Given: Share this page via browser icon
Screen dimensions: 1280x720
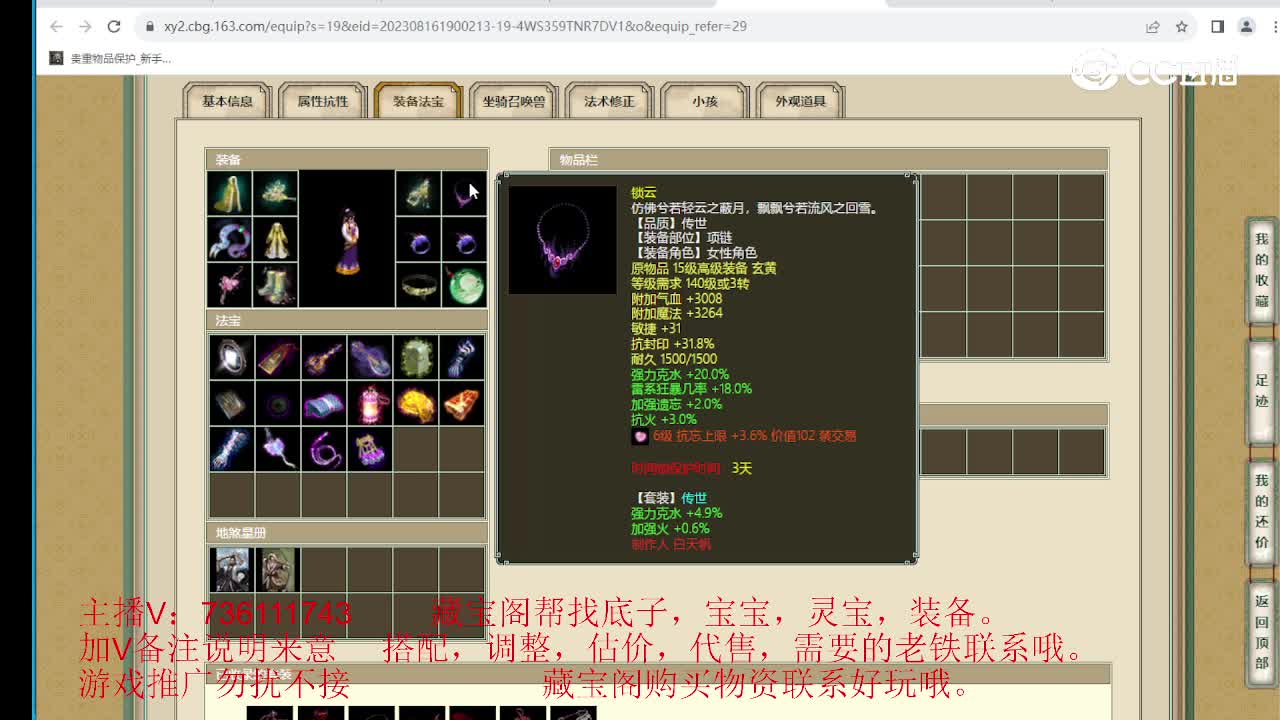Looking at the screenshot, I should pyautogui.click(x=1153, y=27).
